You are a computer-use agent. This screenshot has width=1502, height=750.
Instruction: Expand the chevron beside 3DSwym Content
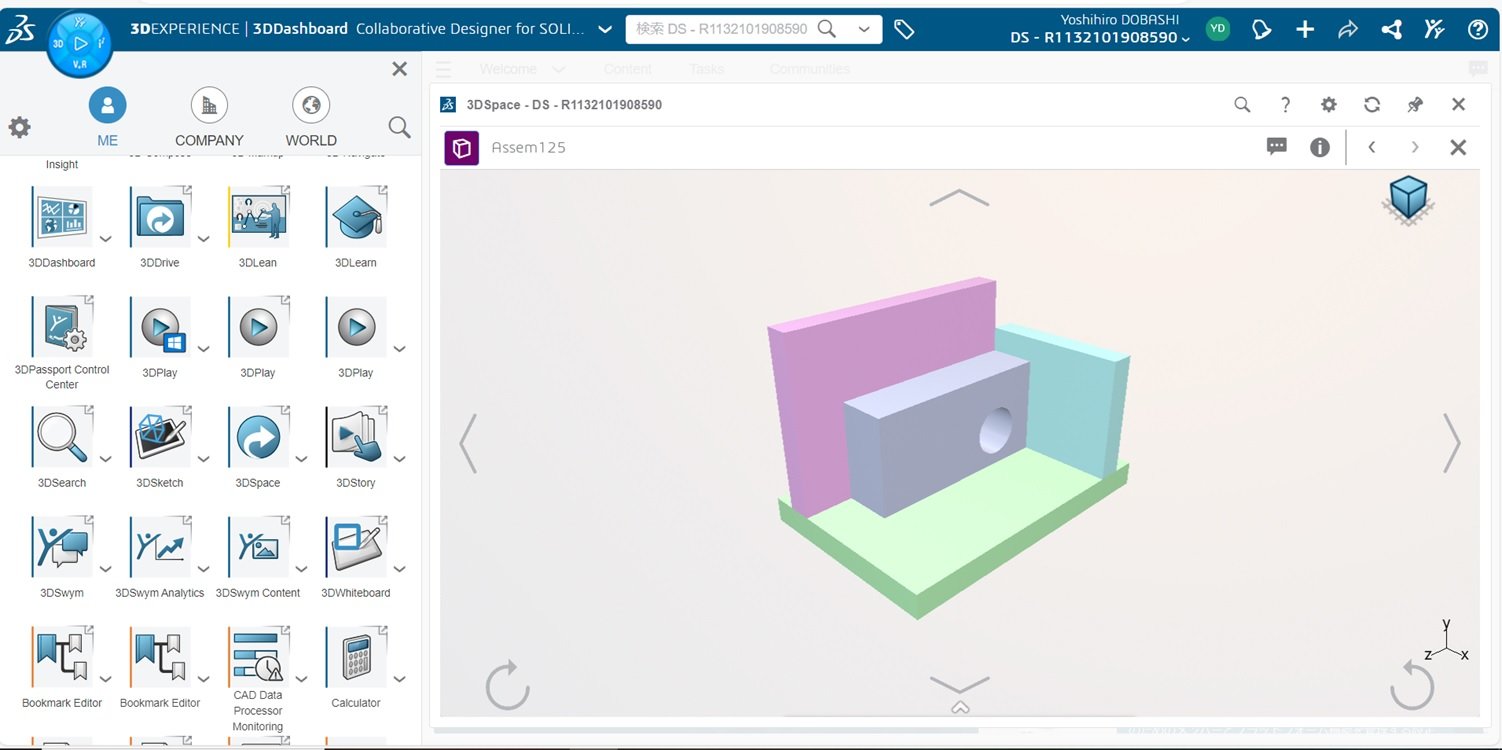(x=301, y=569)
